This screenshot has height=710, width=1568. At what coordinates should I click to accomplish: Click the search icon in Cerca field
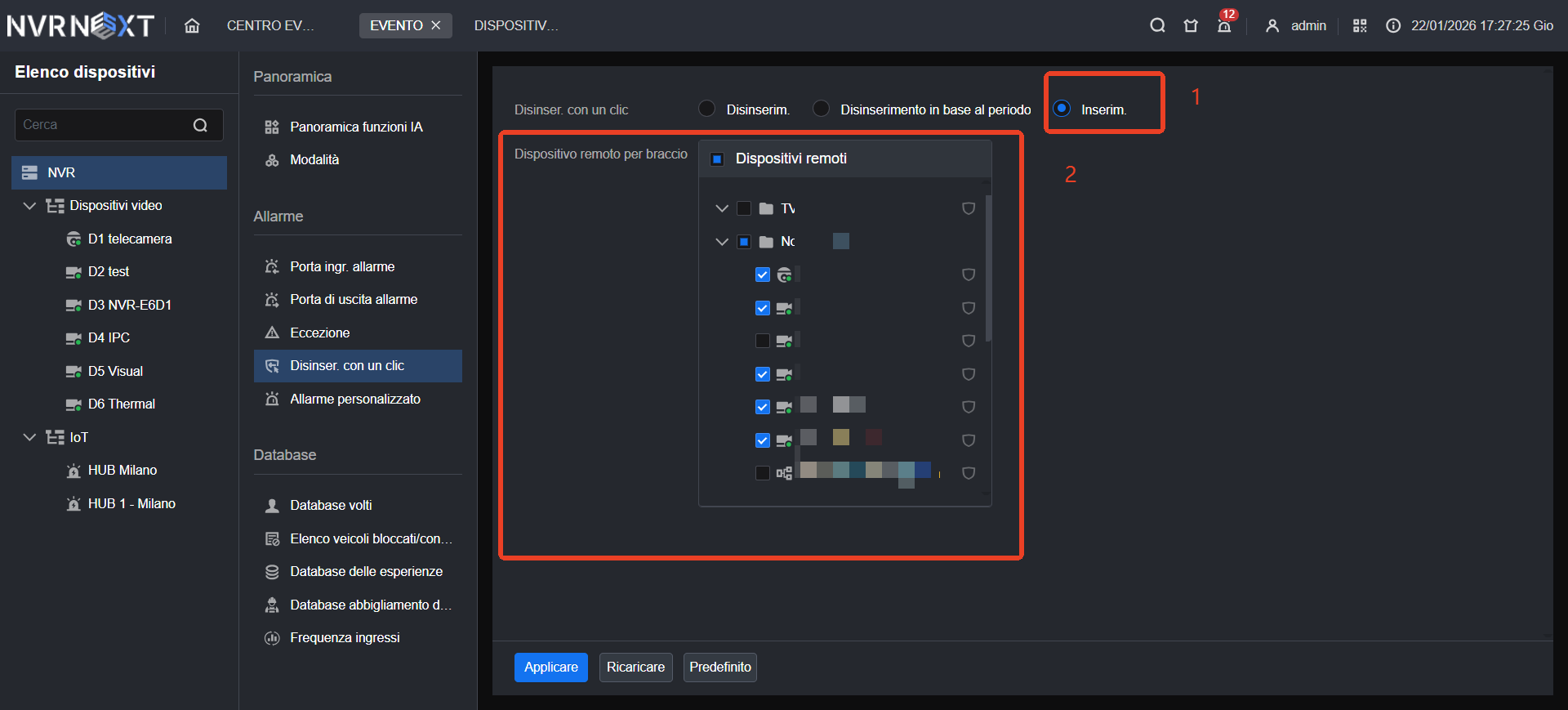click(200, 125)
